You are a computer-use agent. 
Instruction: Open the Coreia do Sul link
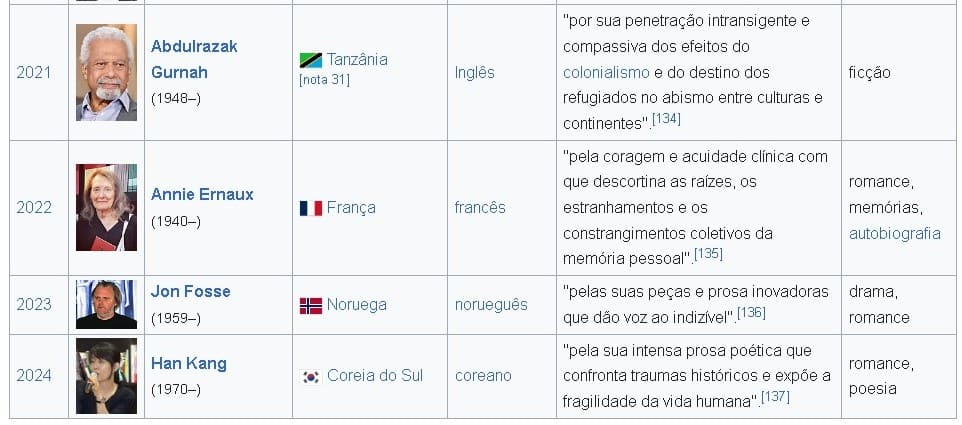coord(375,376)
